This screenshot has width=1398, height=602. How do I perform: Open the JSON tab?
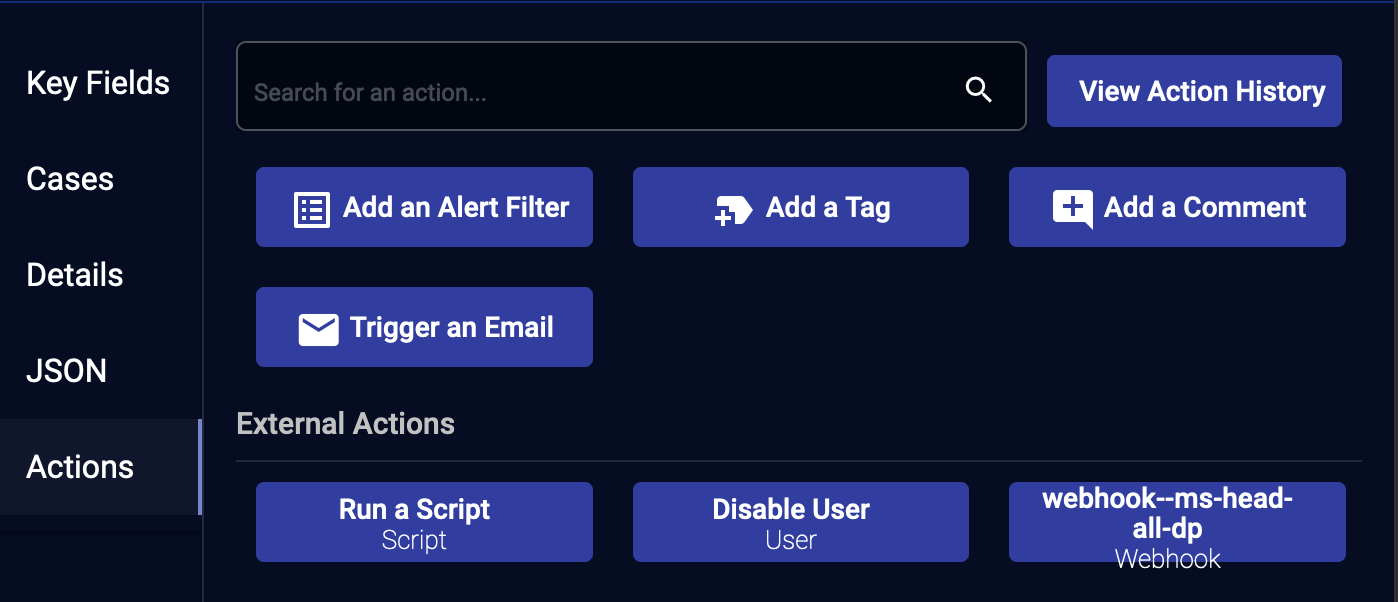click(x=66, y=371)
